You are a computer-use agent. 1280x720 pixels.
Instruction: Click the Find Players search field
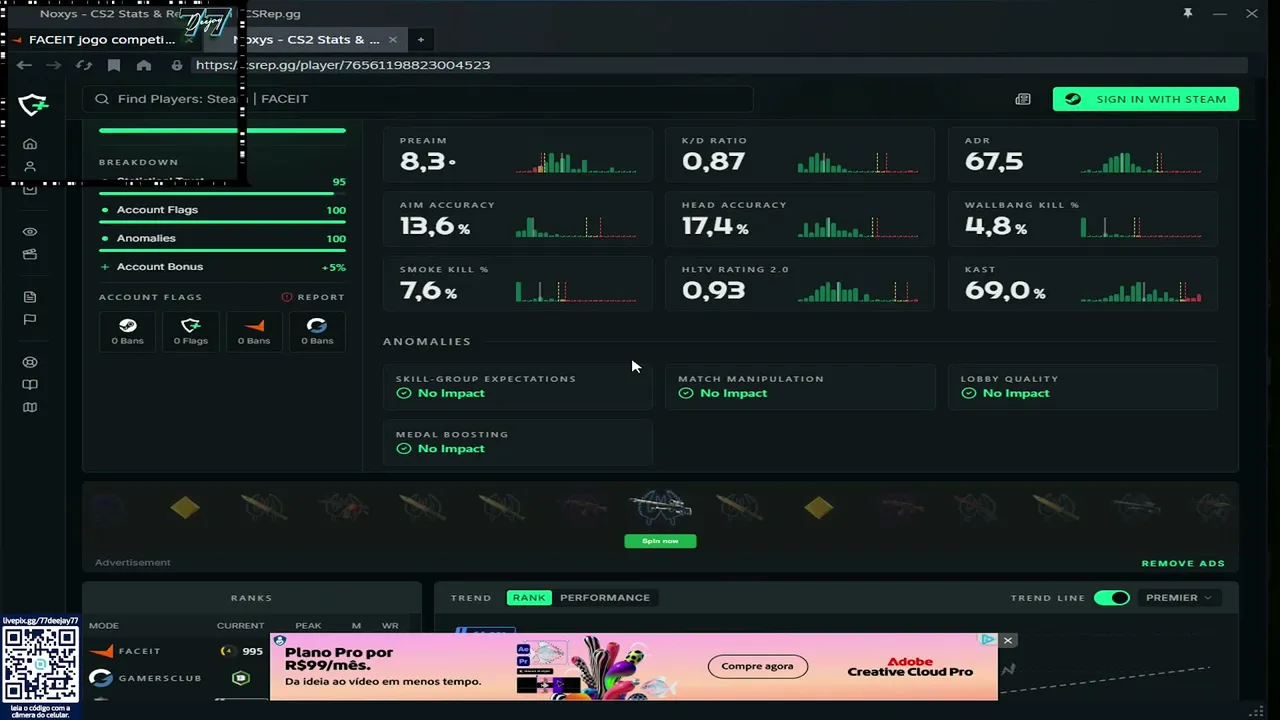coord(417,99)
